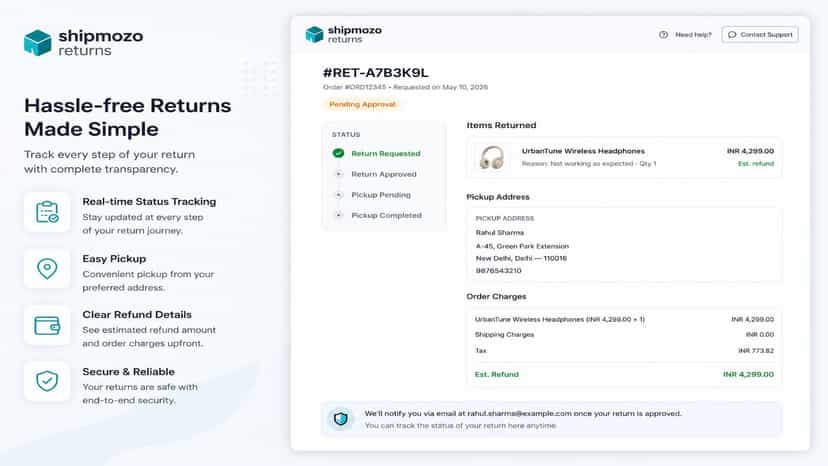The image size is (828, 466).
Task: Click the Est. refund label under item price
Action: coord(756,164)
